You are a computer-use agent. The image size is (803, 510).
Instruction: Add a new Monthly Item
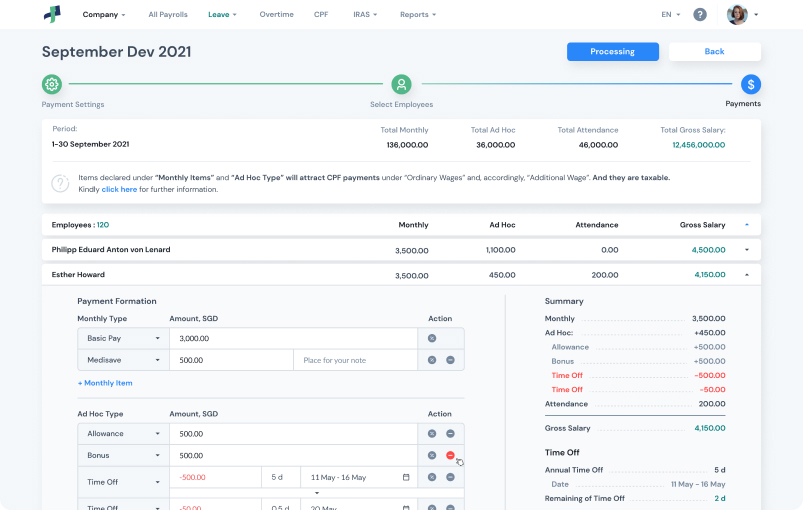105,383
